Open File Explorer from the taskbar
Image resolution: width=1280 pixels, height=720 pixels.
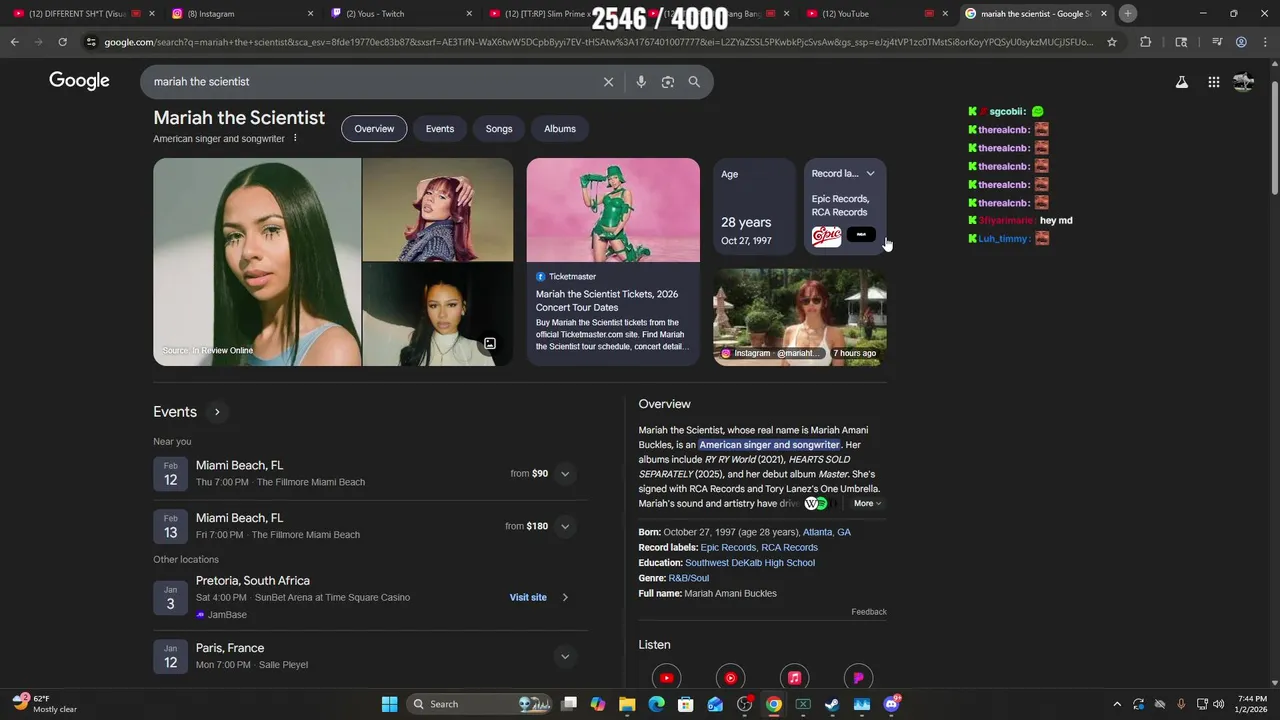click(x=627, y=704)
